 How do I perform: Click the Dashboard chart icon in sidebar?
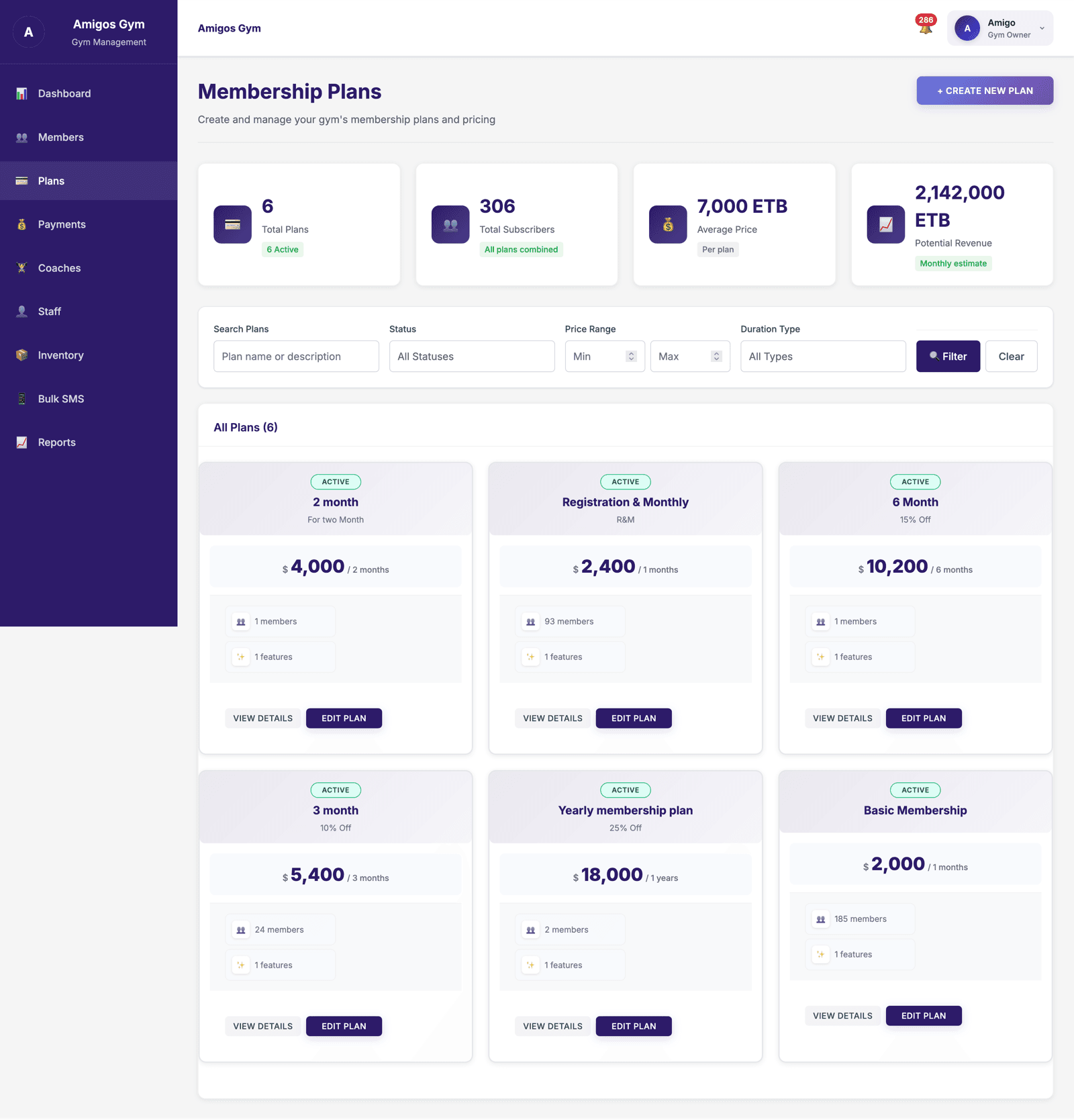coord(22,93)
